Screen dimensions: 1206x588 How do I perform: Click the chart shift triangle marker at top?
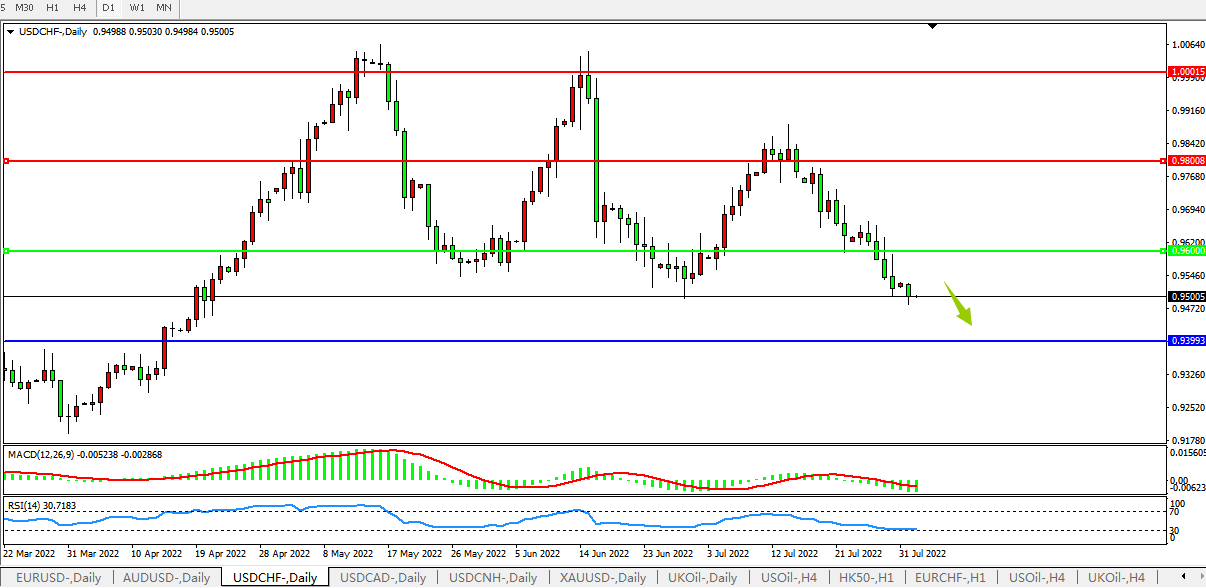932,26
